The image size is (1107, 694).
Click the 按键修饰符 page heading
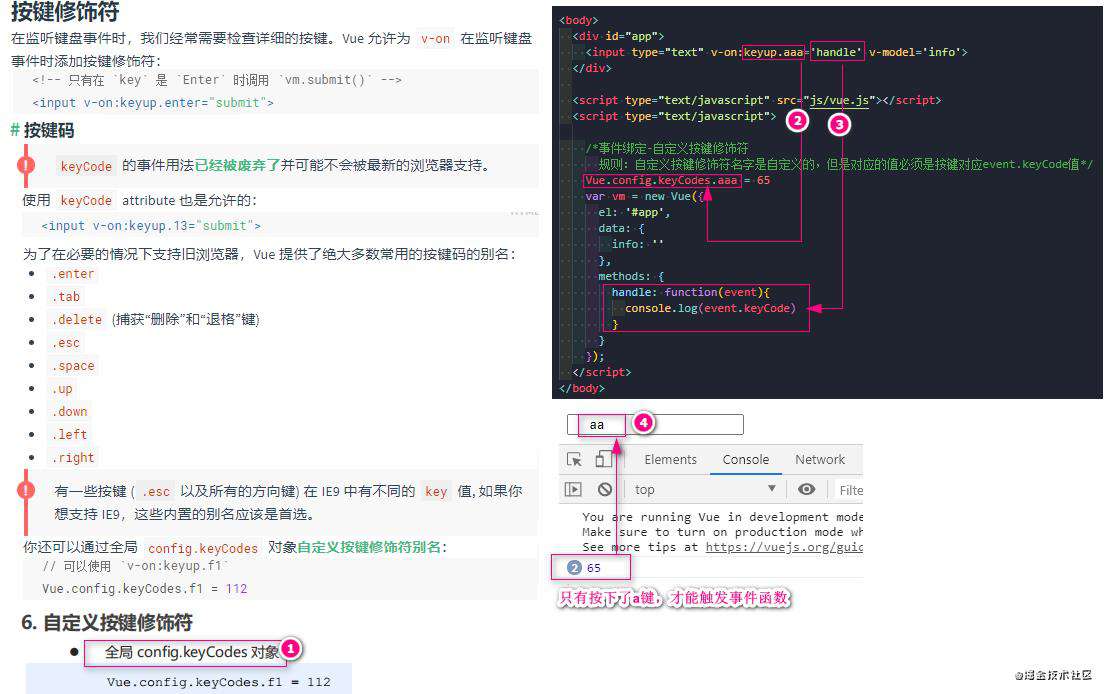(65, 11)
